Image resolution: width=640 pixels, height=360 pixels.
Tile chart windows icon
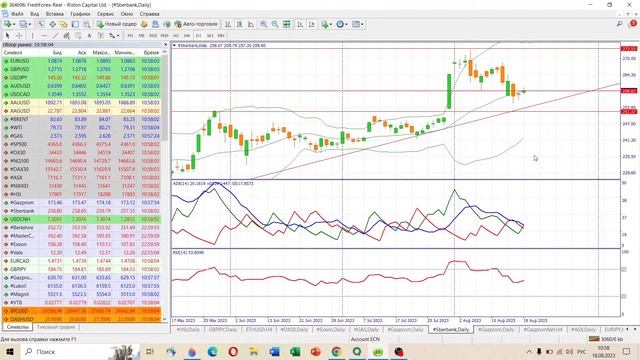click(x=287, y=24)
